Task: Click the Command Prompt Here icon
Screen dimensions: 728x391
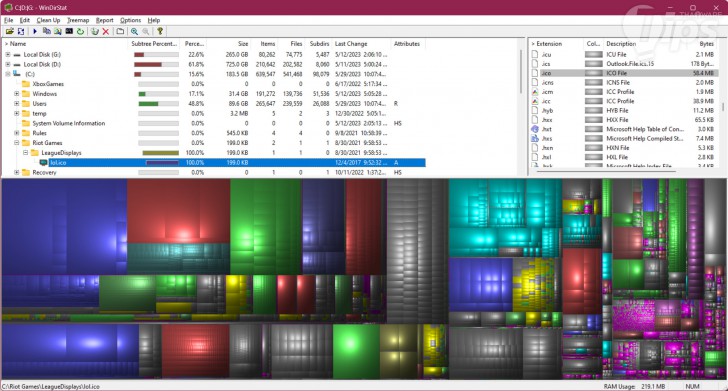Action: coord(69,31)
